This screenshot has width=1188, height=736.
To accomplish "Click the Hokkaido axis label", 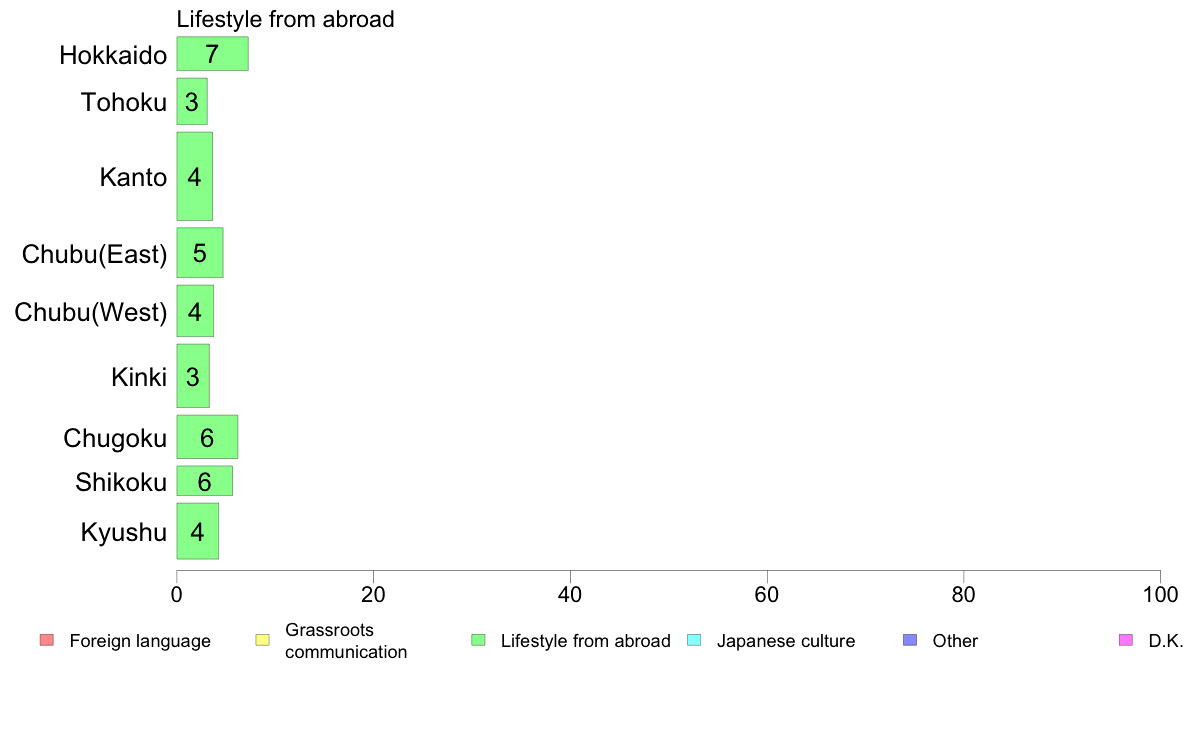I will [x=113, y=55].
